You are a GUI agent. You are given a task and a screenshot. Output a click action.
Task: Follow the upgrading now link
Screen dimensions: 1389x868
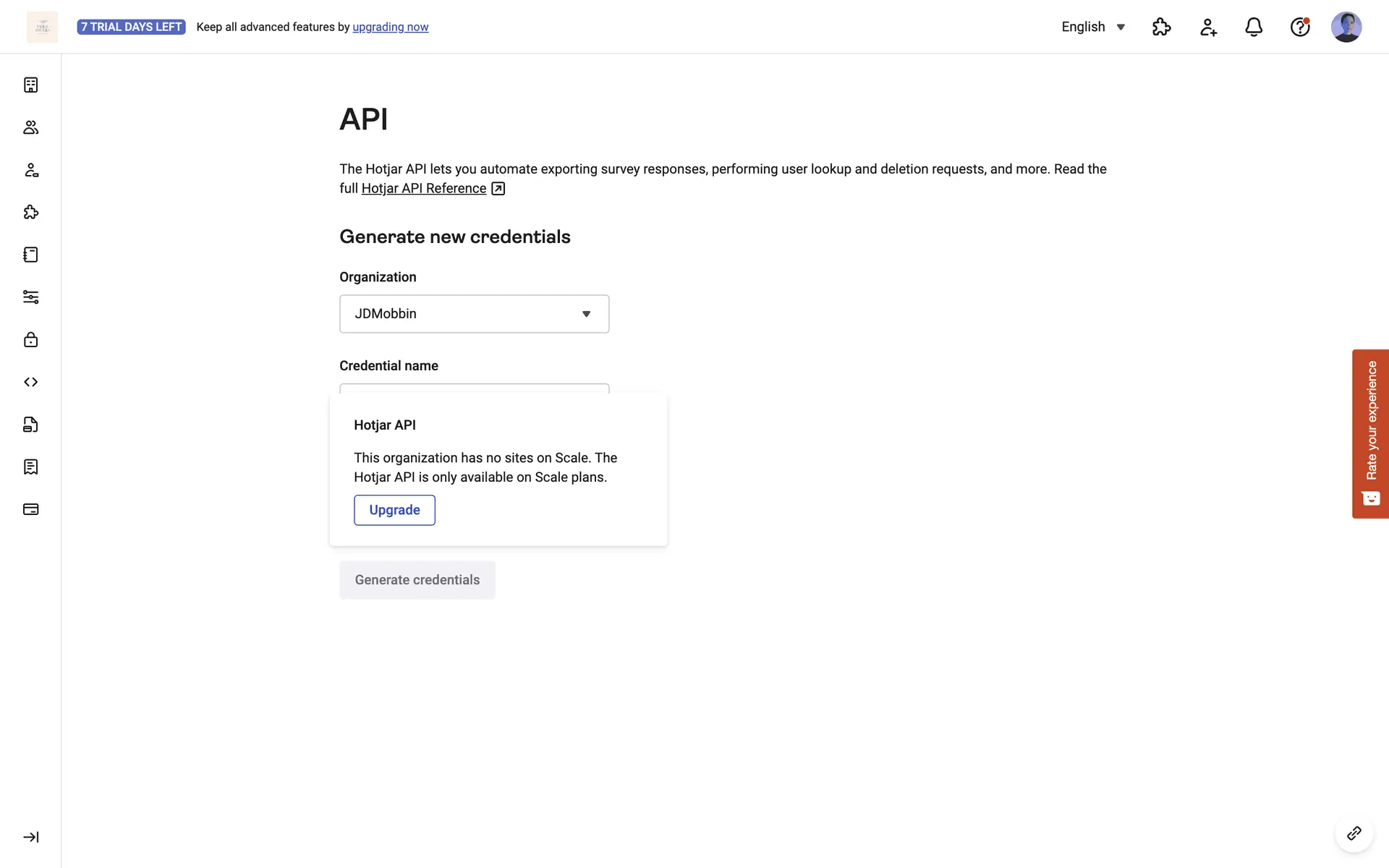point(390,27)
